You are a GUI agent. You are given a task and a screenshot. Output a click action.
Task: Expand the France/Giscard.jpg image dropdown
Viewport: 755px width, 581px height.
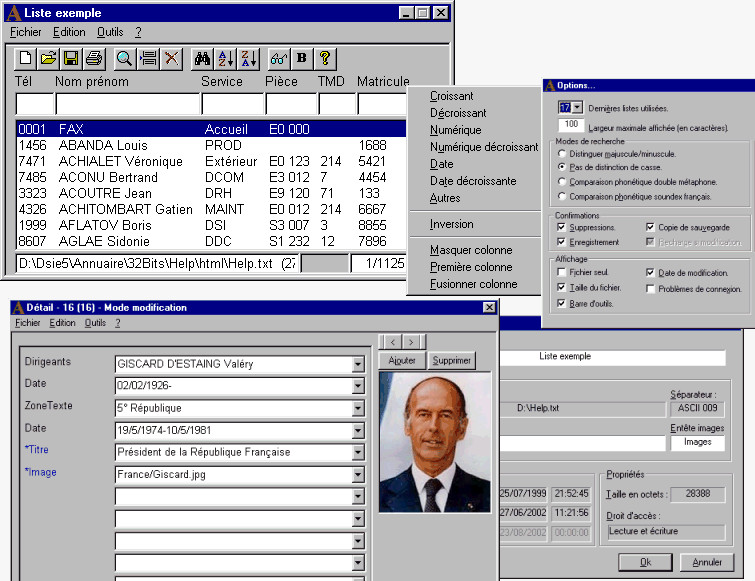coord(358,475)
